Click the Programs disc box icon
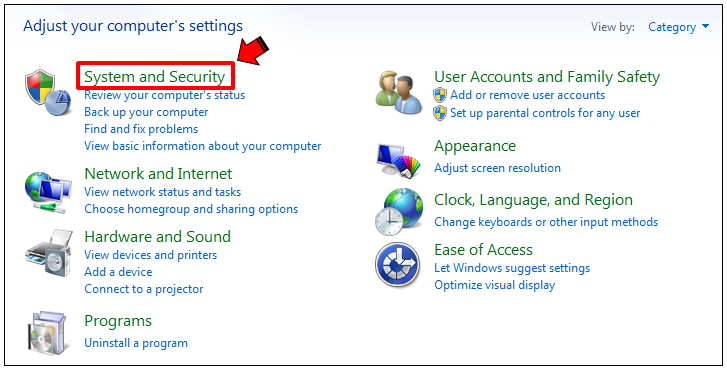 (48, 333)
